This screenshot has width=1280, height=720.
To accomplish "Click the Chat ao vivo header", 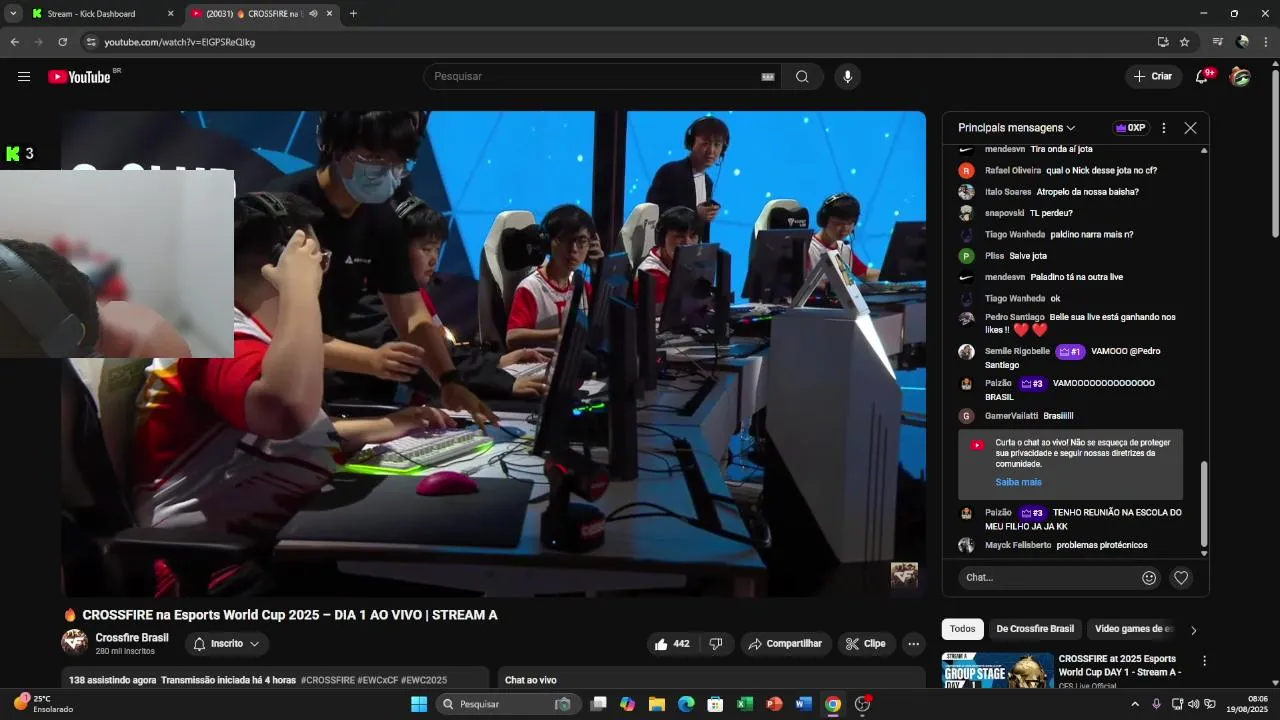I will (x=531, y=680).
